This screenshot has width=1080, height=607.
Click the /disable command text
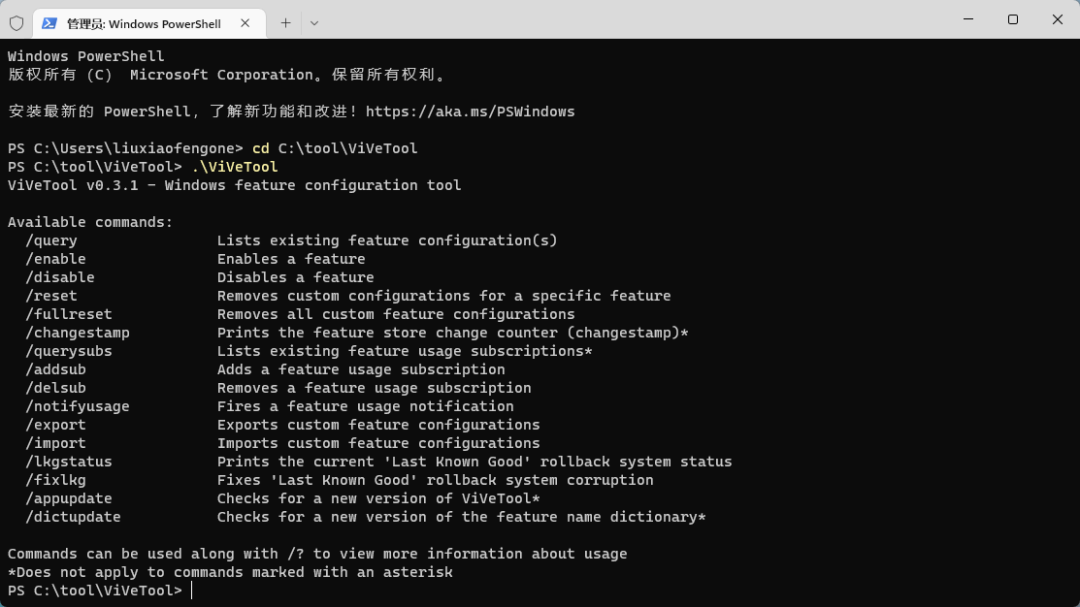[x=60, y=277]
